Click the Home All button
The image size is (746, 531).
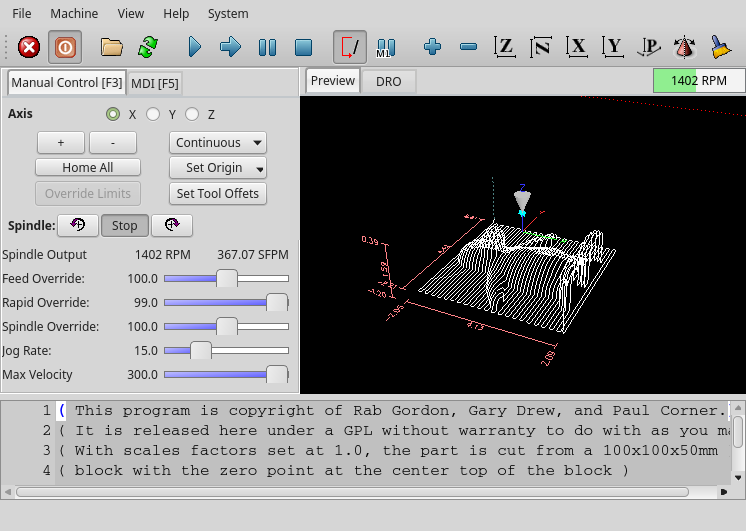(x=88, y=168)
